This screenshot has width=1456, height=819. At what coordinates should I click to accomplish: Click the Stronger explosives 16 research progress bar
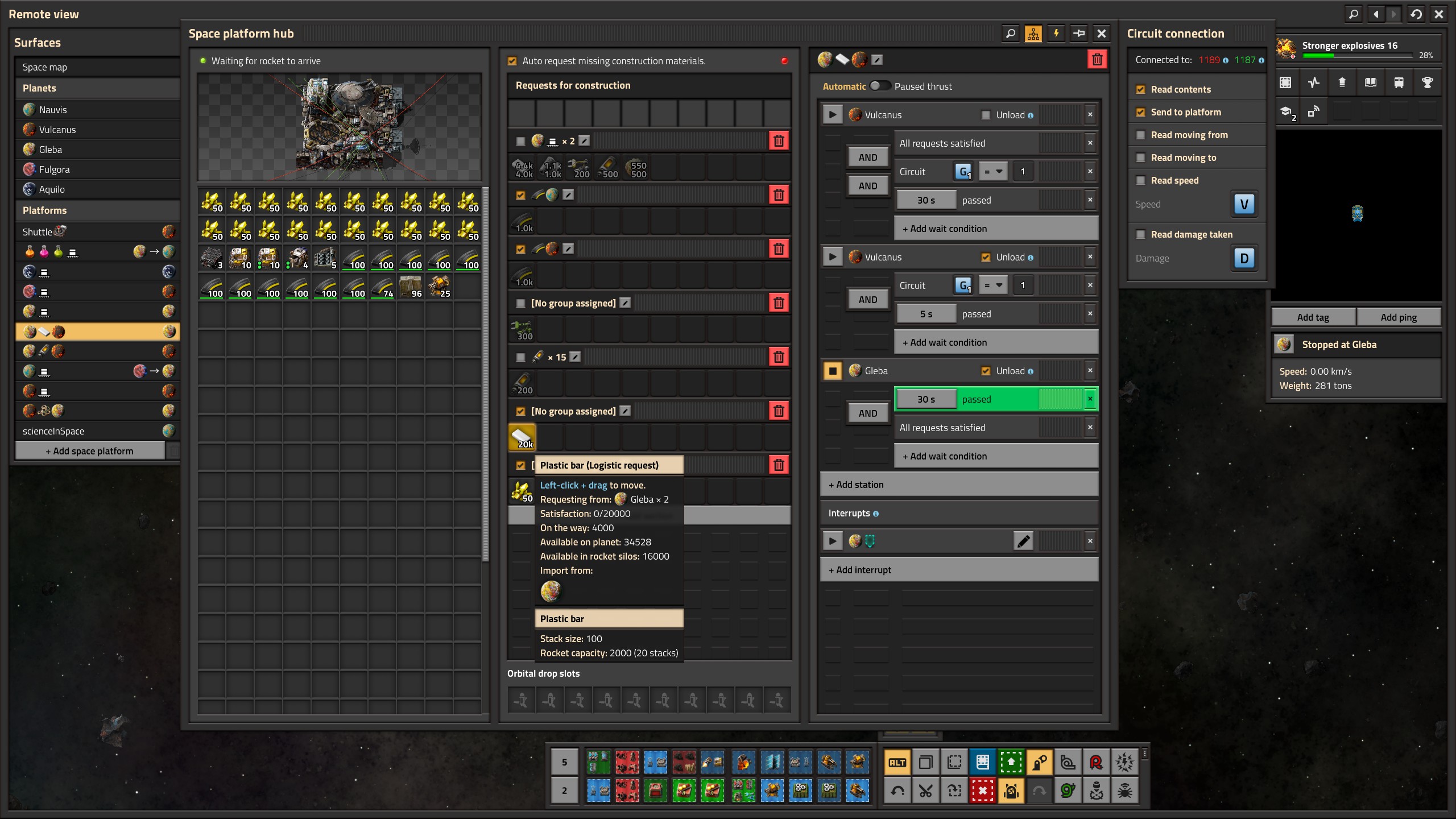point(1357,56)
